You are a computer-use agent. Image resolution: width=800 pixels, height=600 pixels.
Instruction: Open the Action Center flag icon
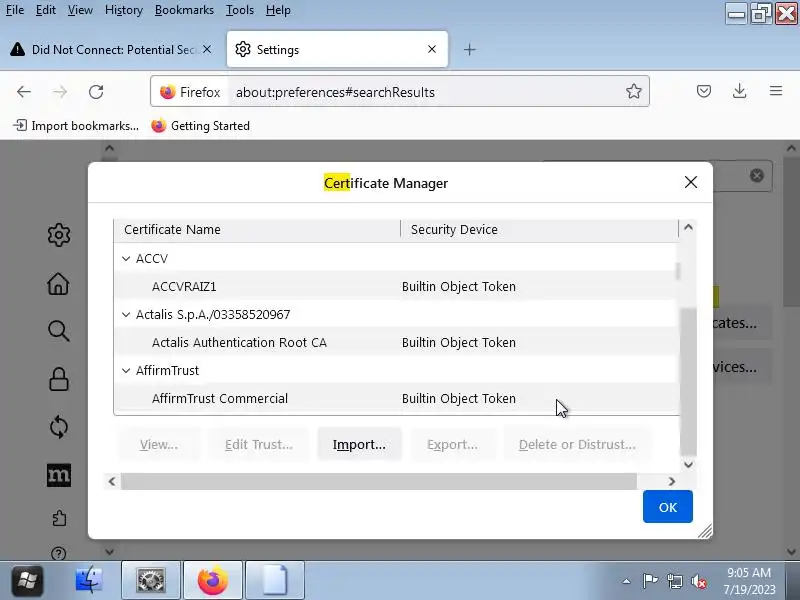click(650, 581)
